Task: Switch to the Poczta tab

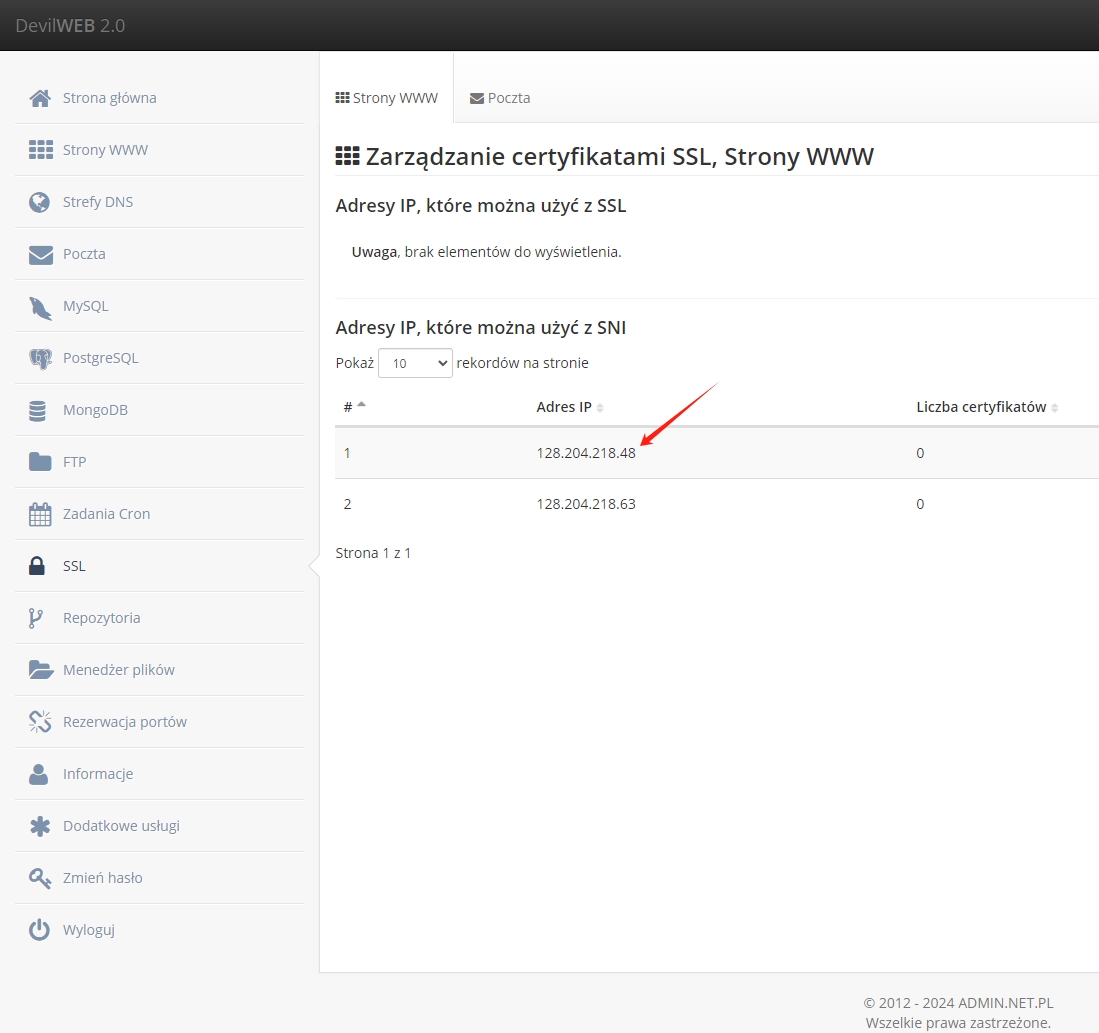Action: point(500,98)
